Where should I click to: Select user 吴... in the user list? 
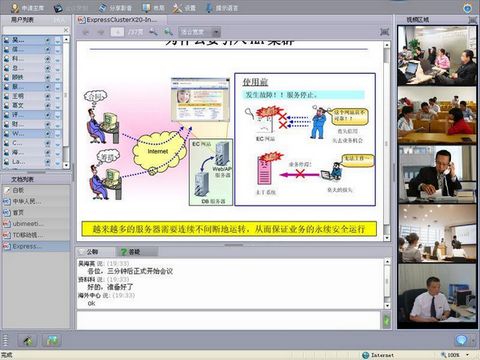32,40
